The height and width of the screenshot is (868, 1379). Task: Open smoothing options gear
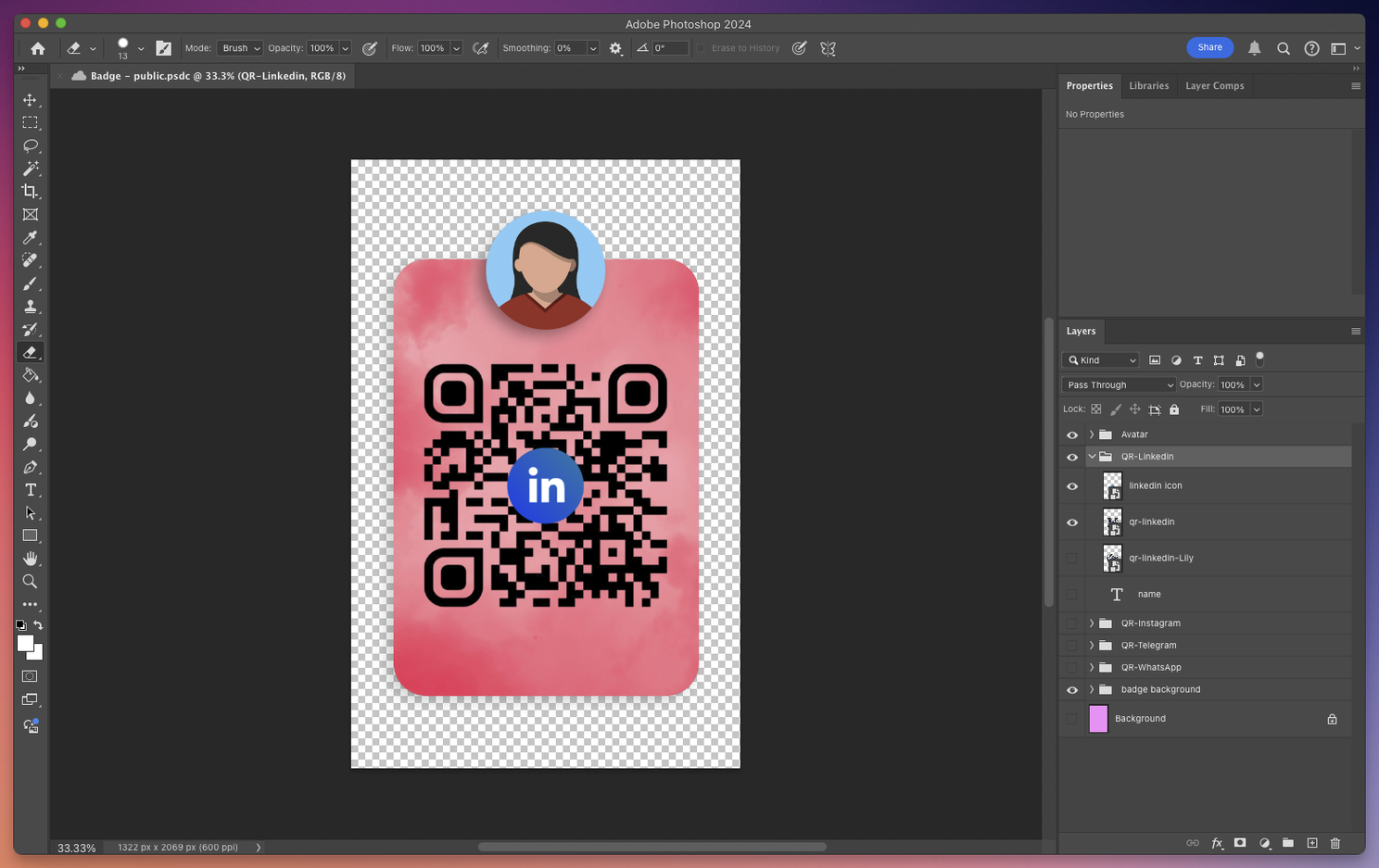(x=615, y=48)
